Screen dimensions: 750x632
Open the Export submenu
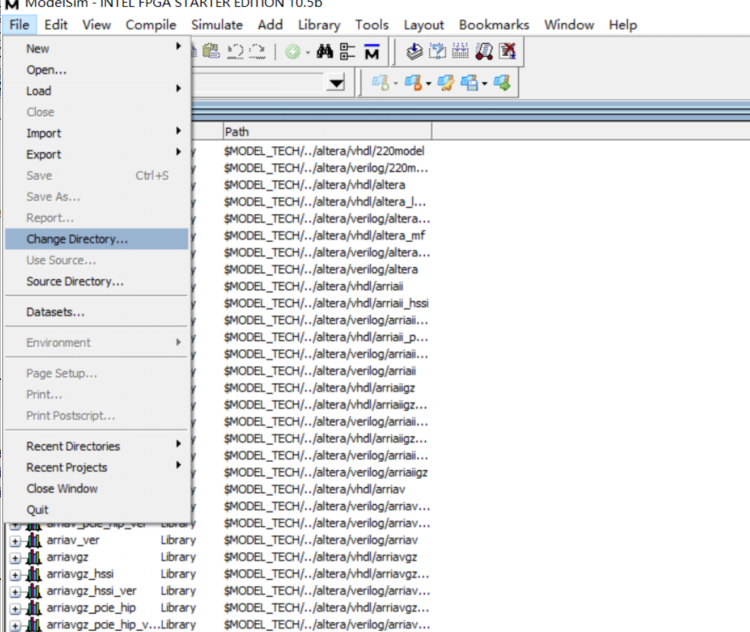click(97, 154)
